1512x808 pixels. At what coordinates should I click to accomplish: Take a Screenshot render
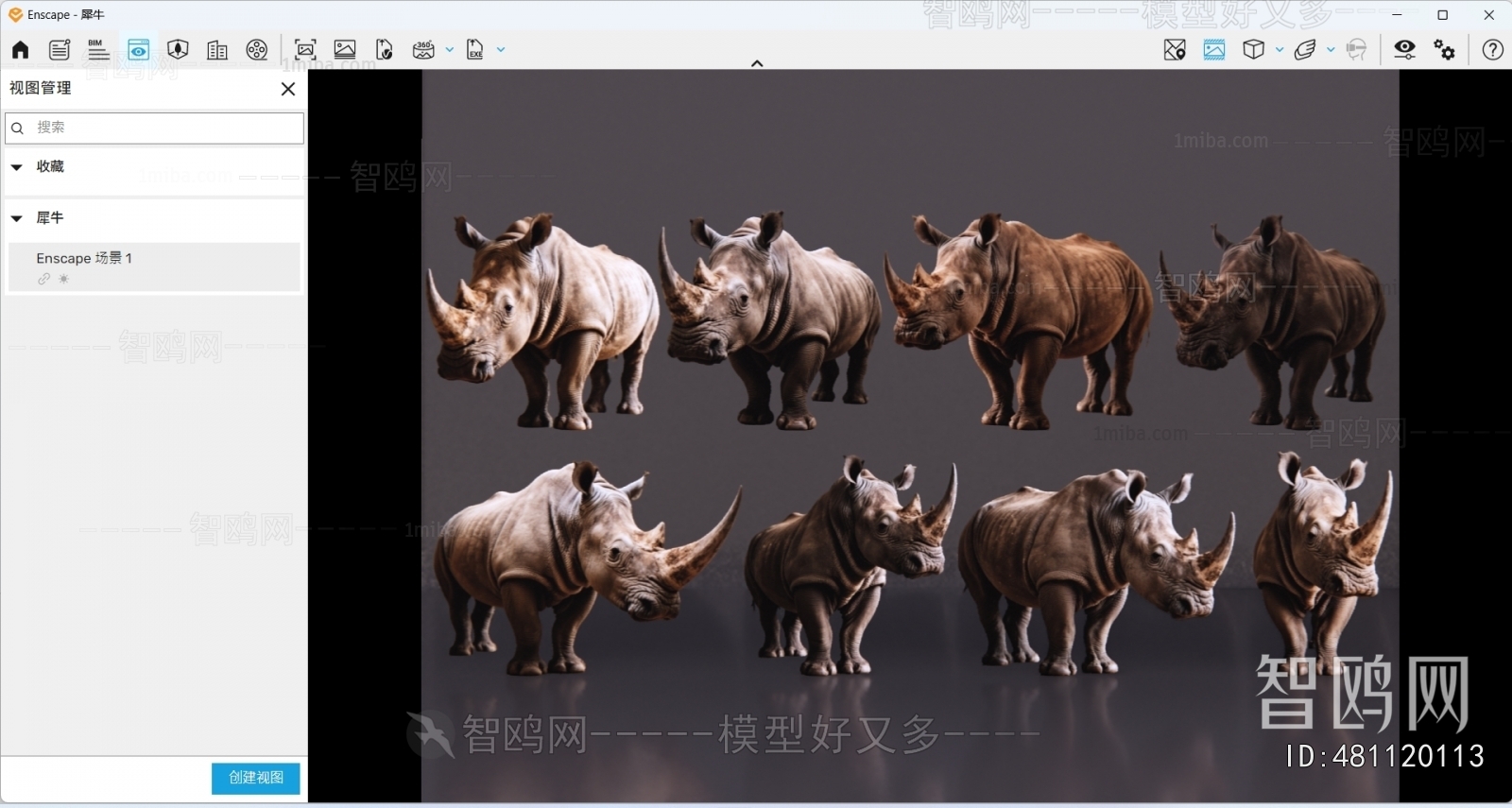pos(305,50)
